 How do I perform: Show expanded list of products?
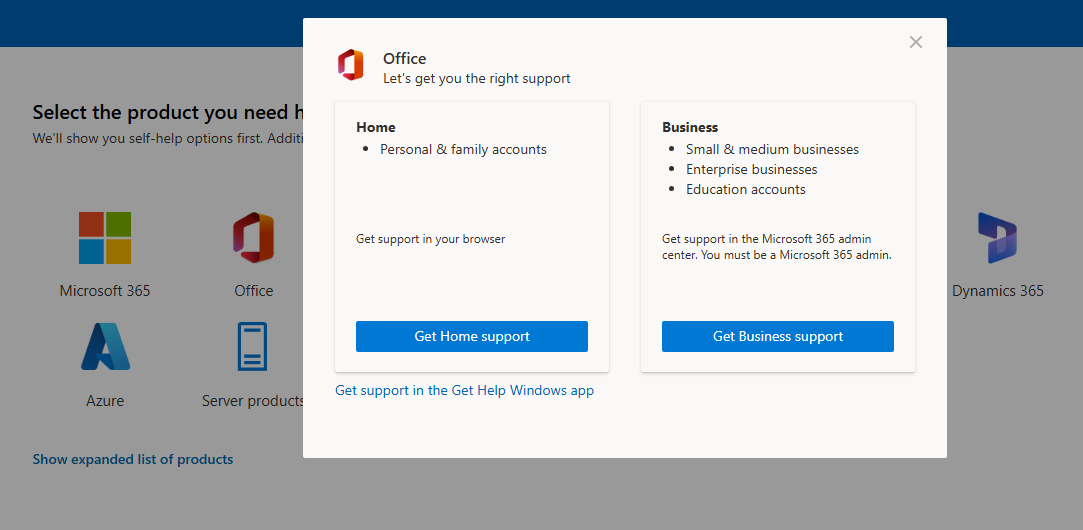133,460
